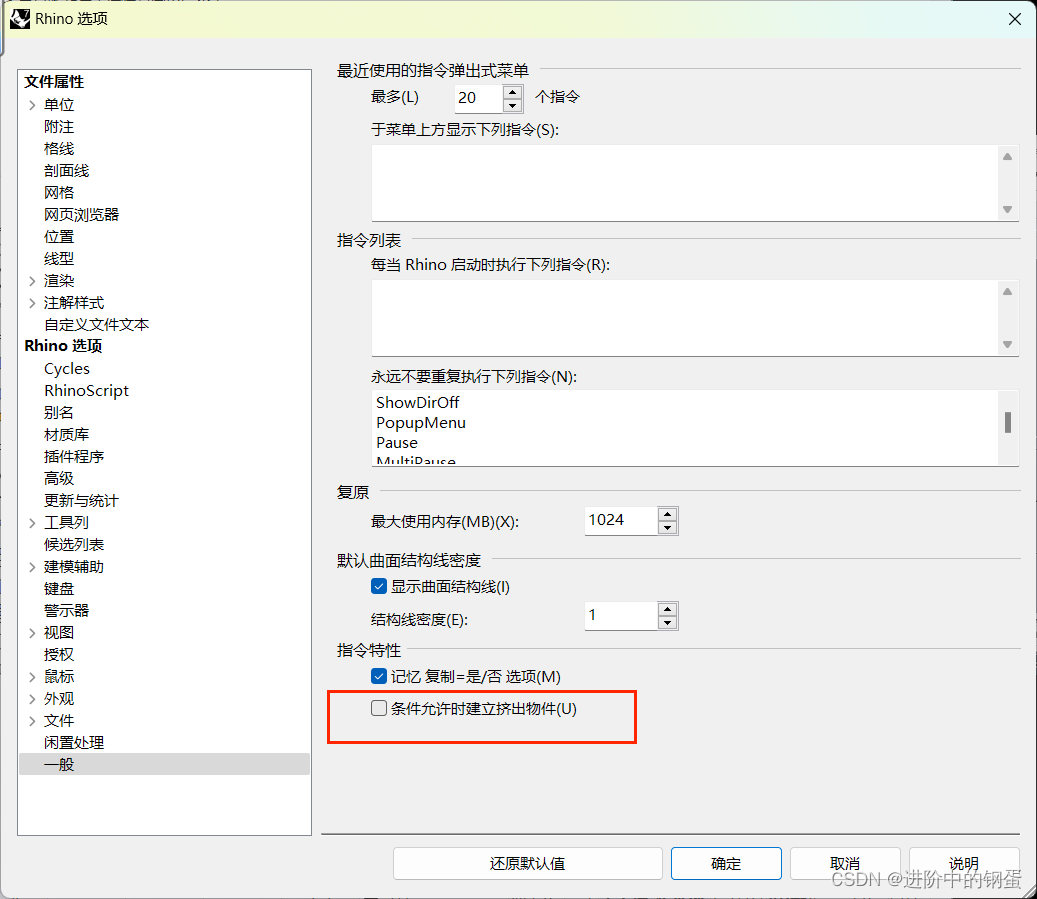Screen dimensions: 1037x899
Task: Decrease 结构线密度 with down arrow
Action: click(667, 623)
